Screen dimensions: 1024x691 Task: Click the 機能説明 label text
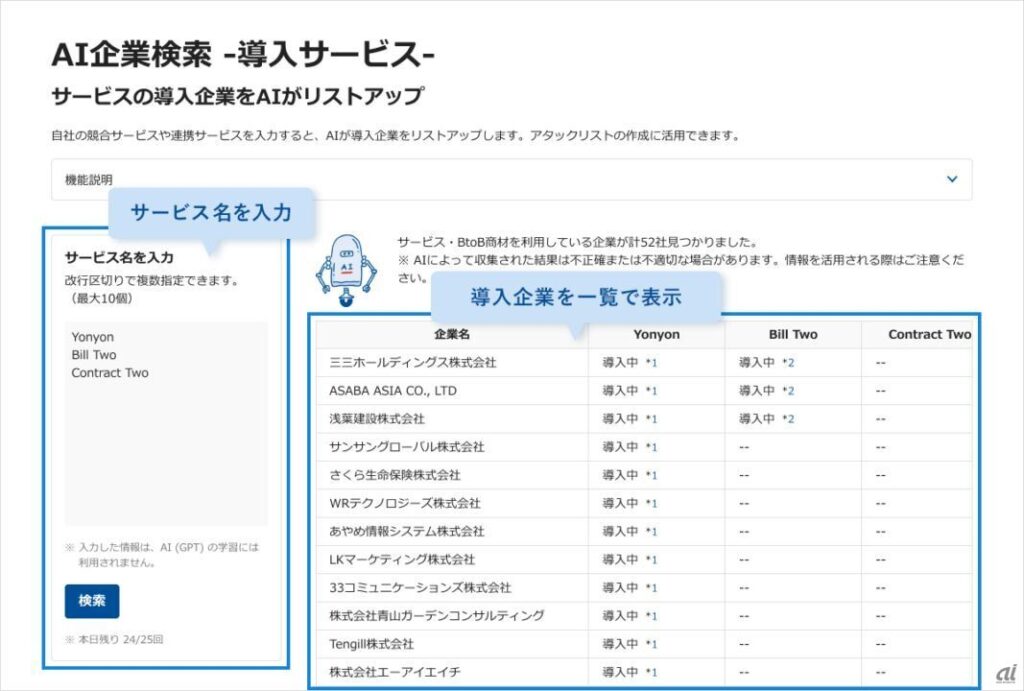89,180
